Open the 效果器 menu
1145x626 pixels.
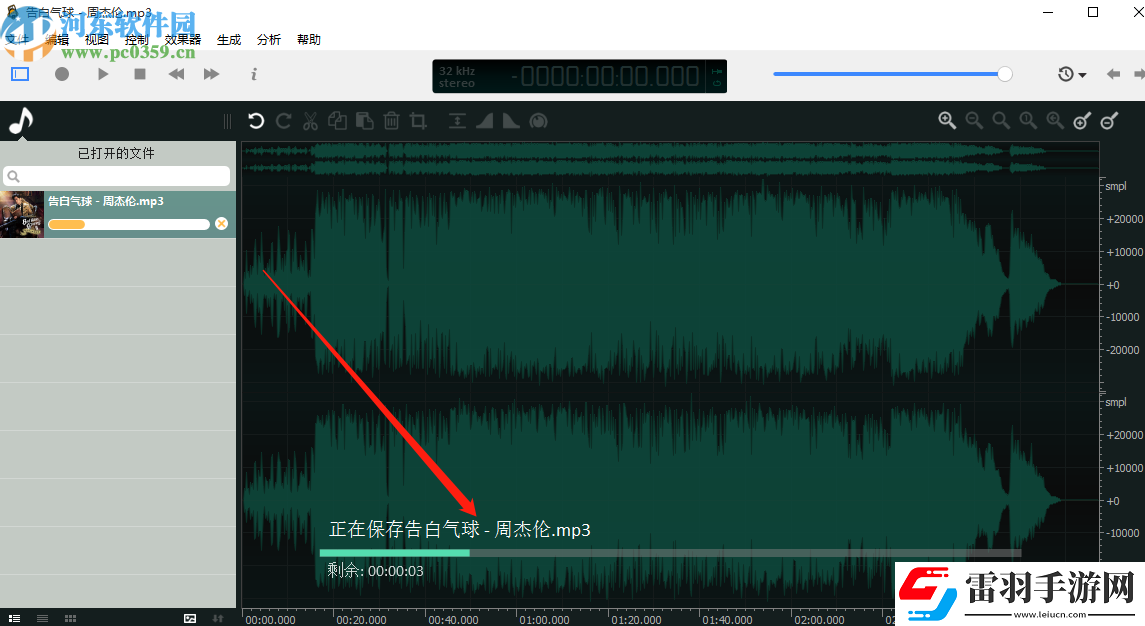pyautogui.click(x=181, y=39)
